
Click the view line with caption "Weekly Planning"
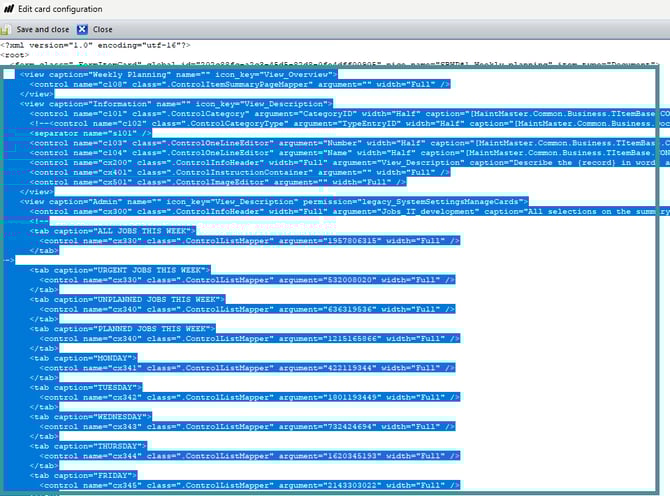pos(178,75)
